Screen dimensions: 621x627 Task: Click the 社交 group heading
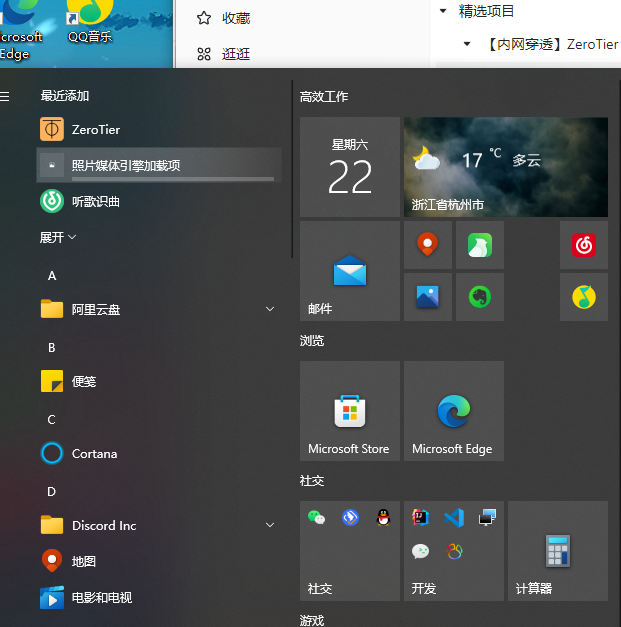[x=312, y=480]
